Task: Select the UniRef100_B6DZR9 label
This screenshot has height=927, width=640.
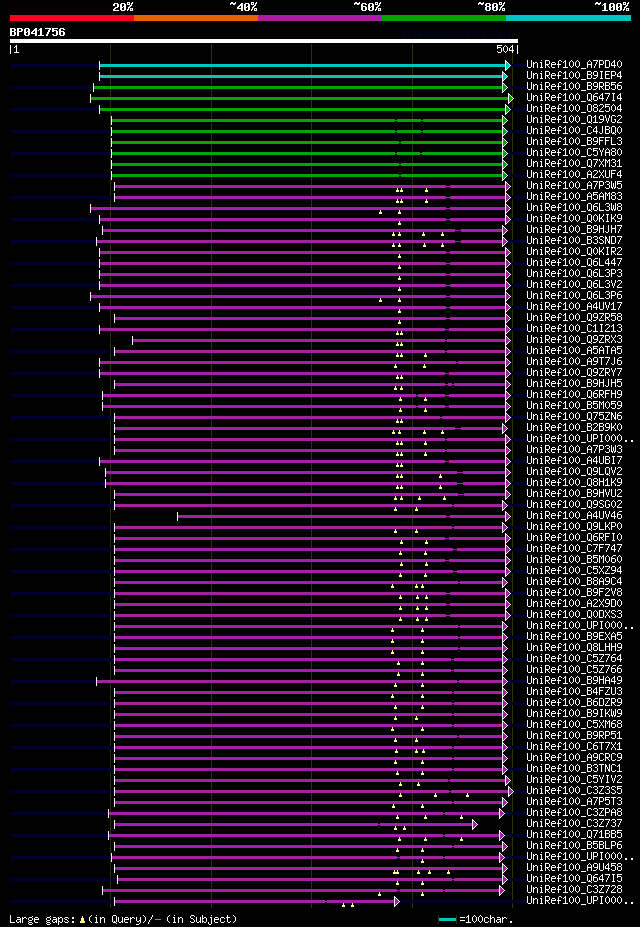Action: 574,704
